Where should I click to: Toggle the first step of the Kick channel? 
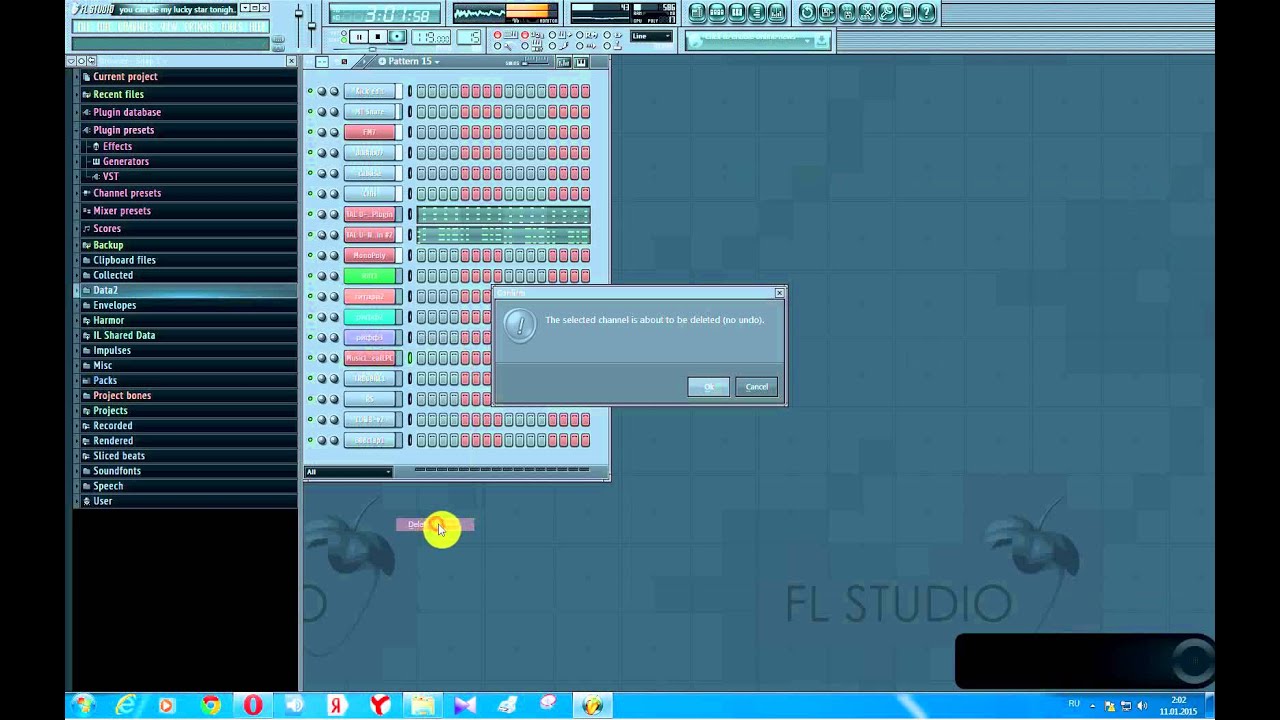(x=421, y=91)
